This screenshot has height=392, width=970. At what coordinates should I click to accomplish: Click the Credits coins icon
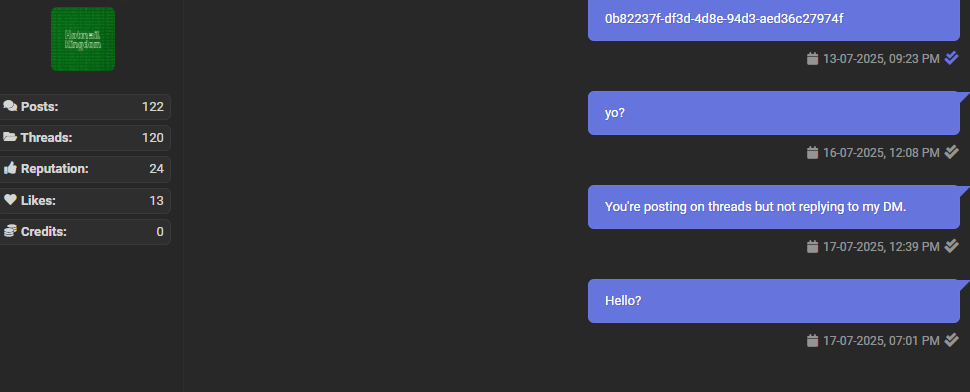tap(10, 231)
